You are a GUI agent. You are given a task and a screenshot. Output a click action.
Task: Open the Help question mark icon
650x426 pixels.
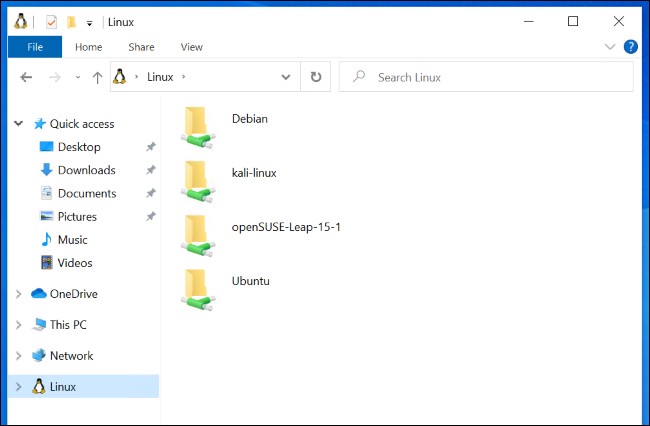click(631, 47)
